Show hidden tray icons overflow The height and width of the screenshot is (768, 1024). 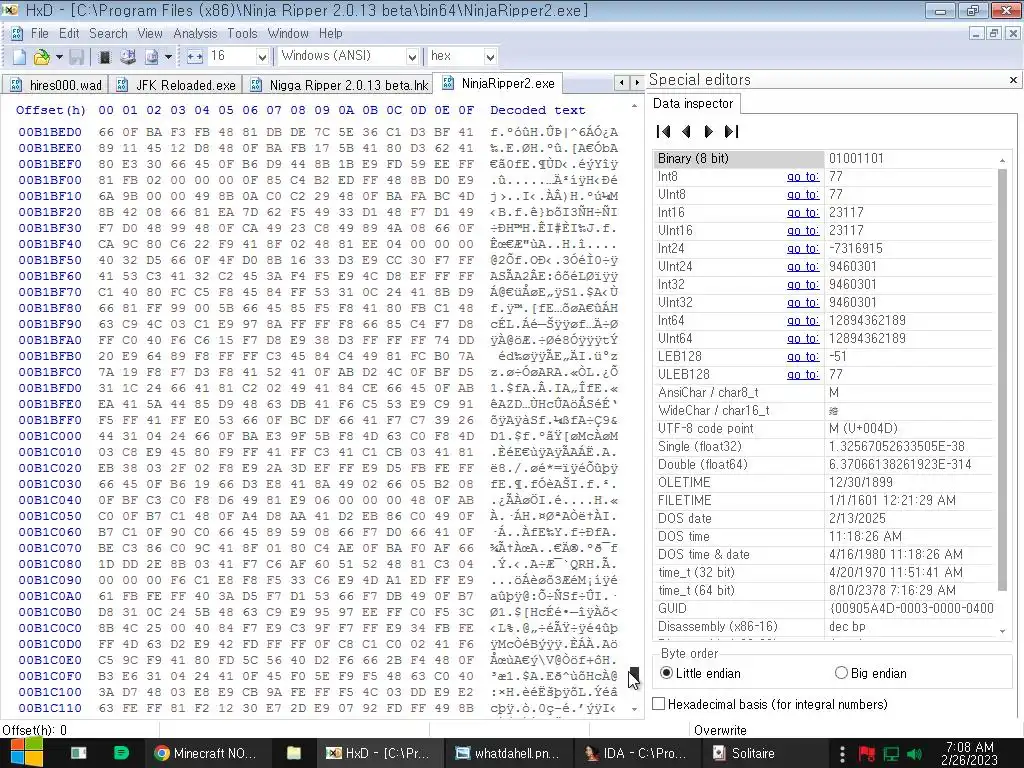coord(842,753)
